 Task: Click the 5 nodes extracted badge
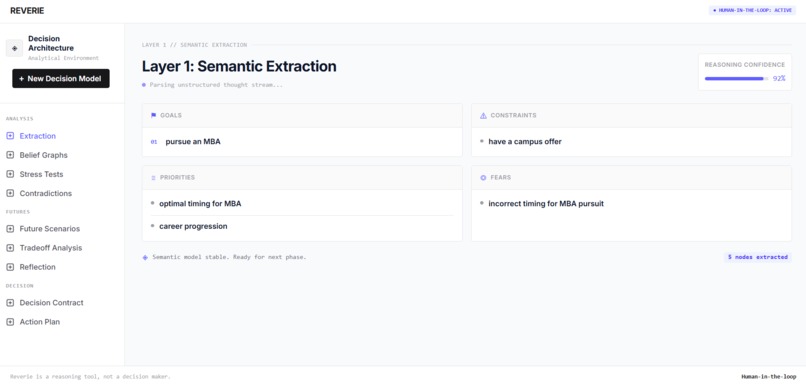758,257
